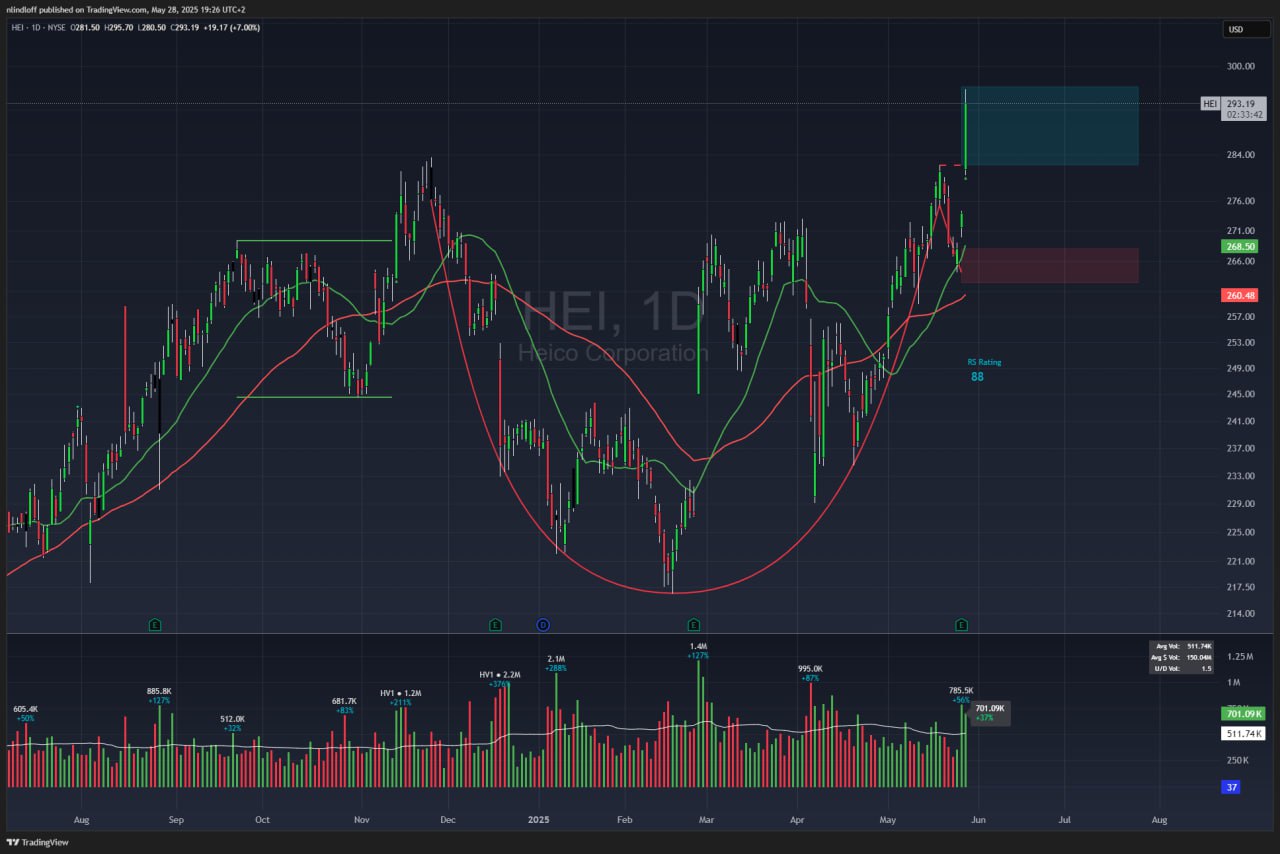Click the 293.19 current price label

pos(1245,103)
